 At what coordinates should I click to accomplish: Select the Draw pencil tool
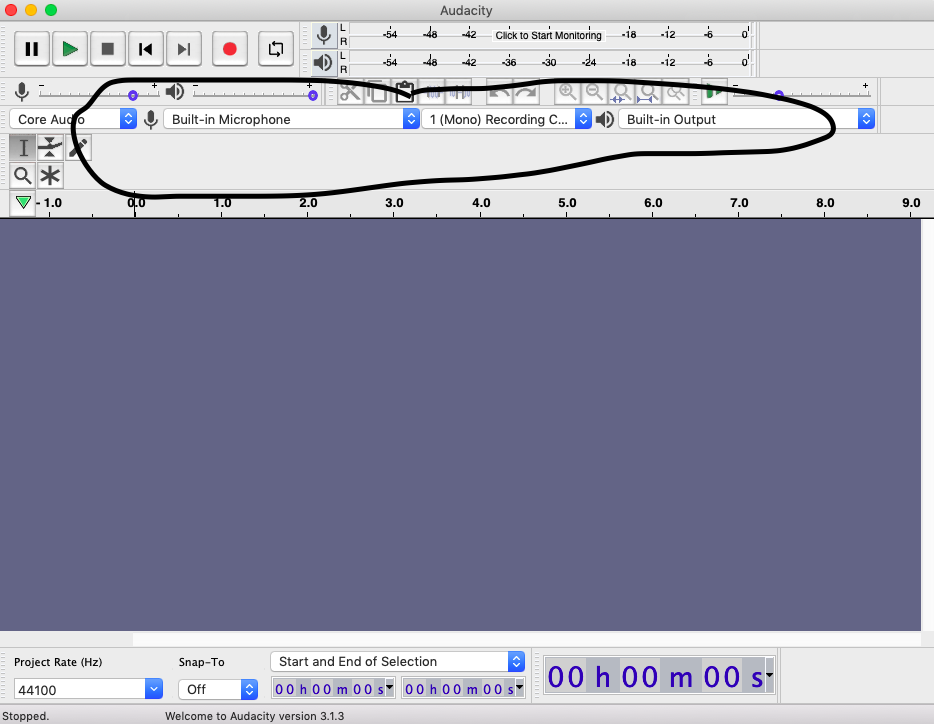78,147
